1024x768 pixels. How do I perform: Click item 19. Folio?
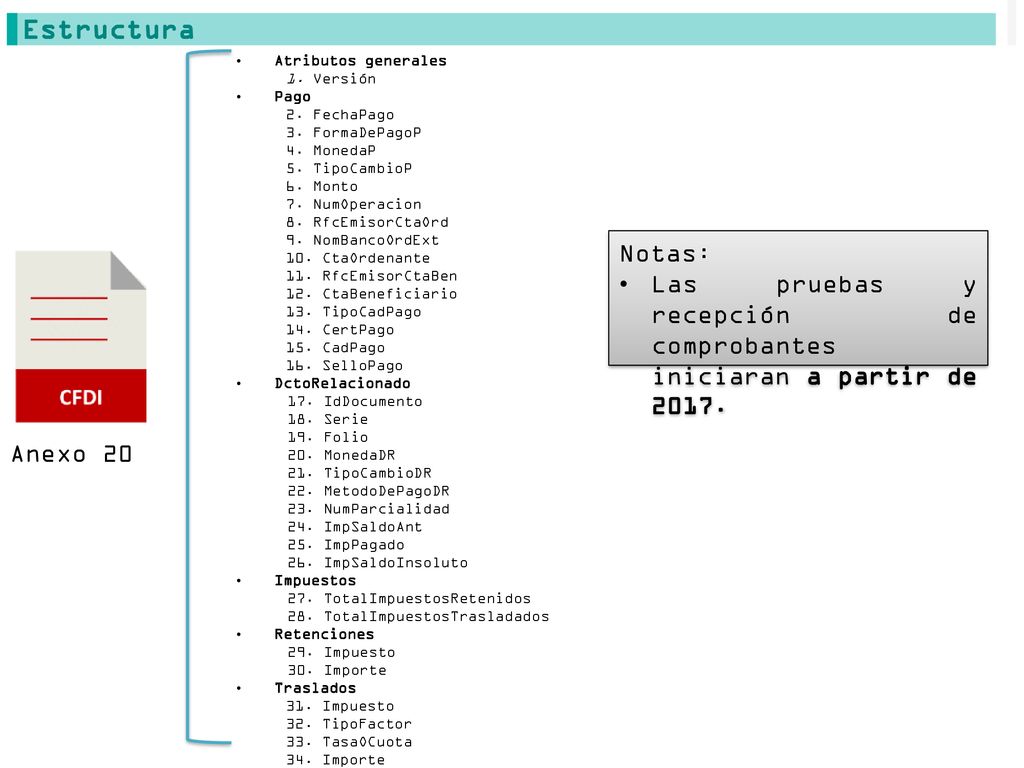click(x=328, y=438)
